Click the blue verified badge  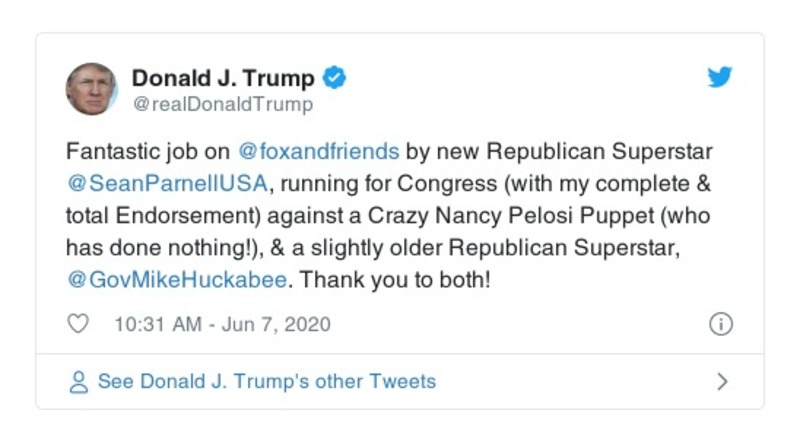click(336, 77)
